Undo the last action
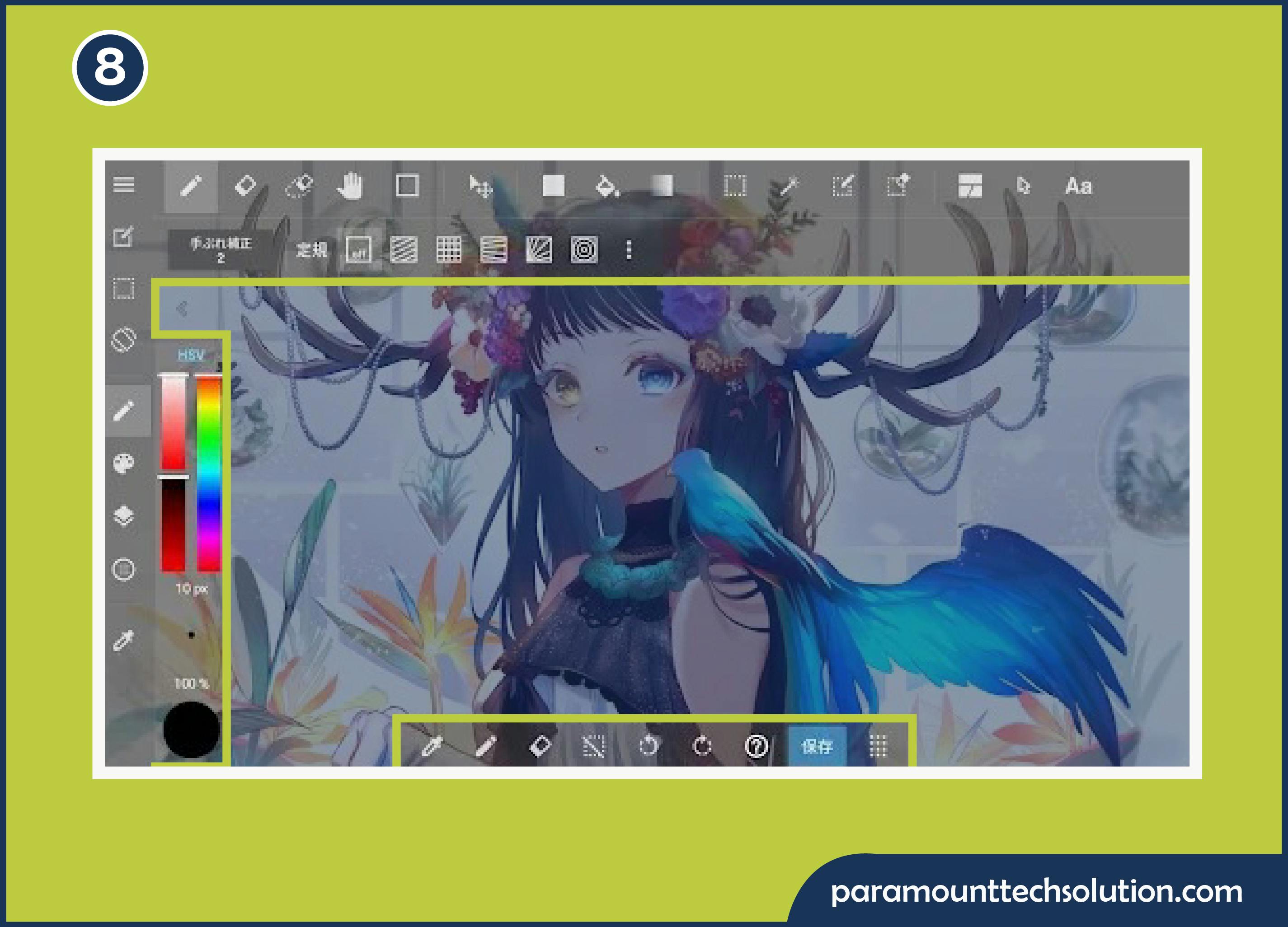The height and width of the screenshot is (927, 1288). [648, 746]
